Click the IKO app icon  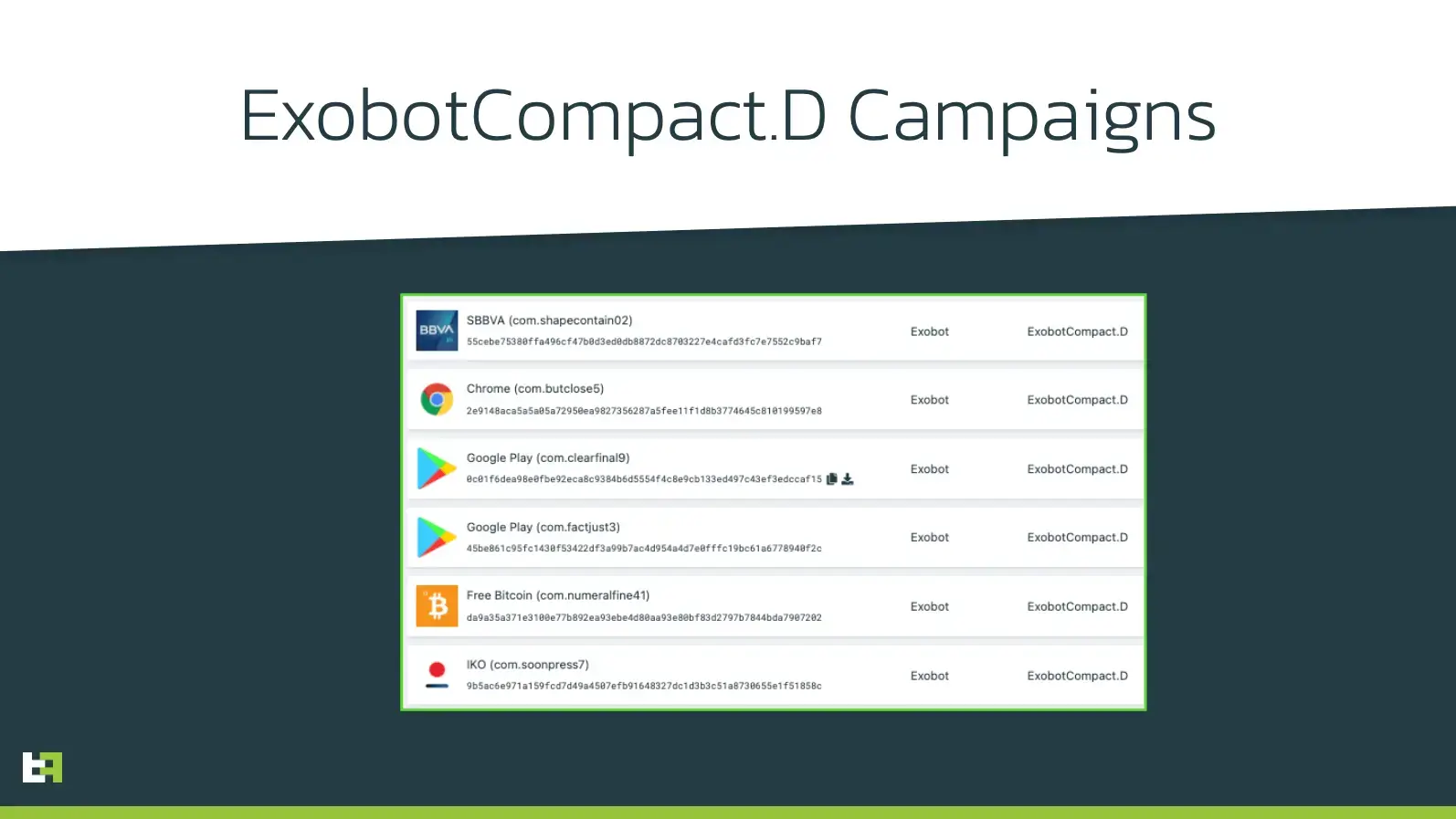click(x=437, y=675)
